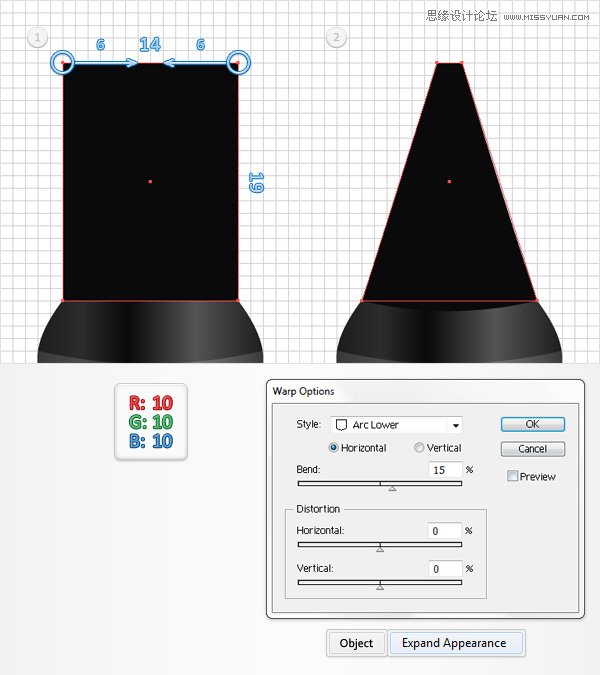Select the Horizontal radio button
This screenshot has height=675, width=600.
(x=333, y=448)
